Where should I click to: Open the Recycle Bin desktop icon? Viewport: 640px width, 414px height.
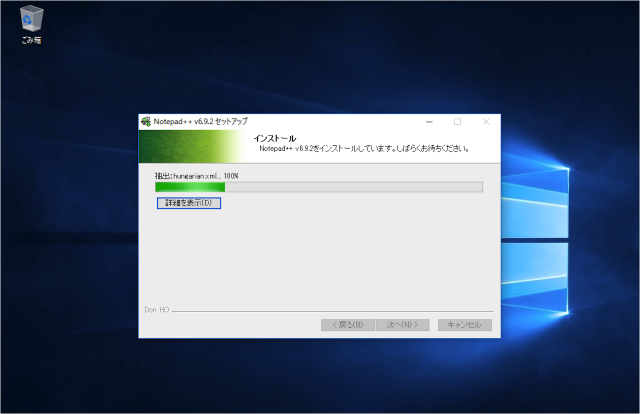point(31,24)
